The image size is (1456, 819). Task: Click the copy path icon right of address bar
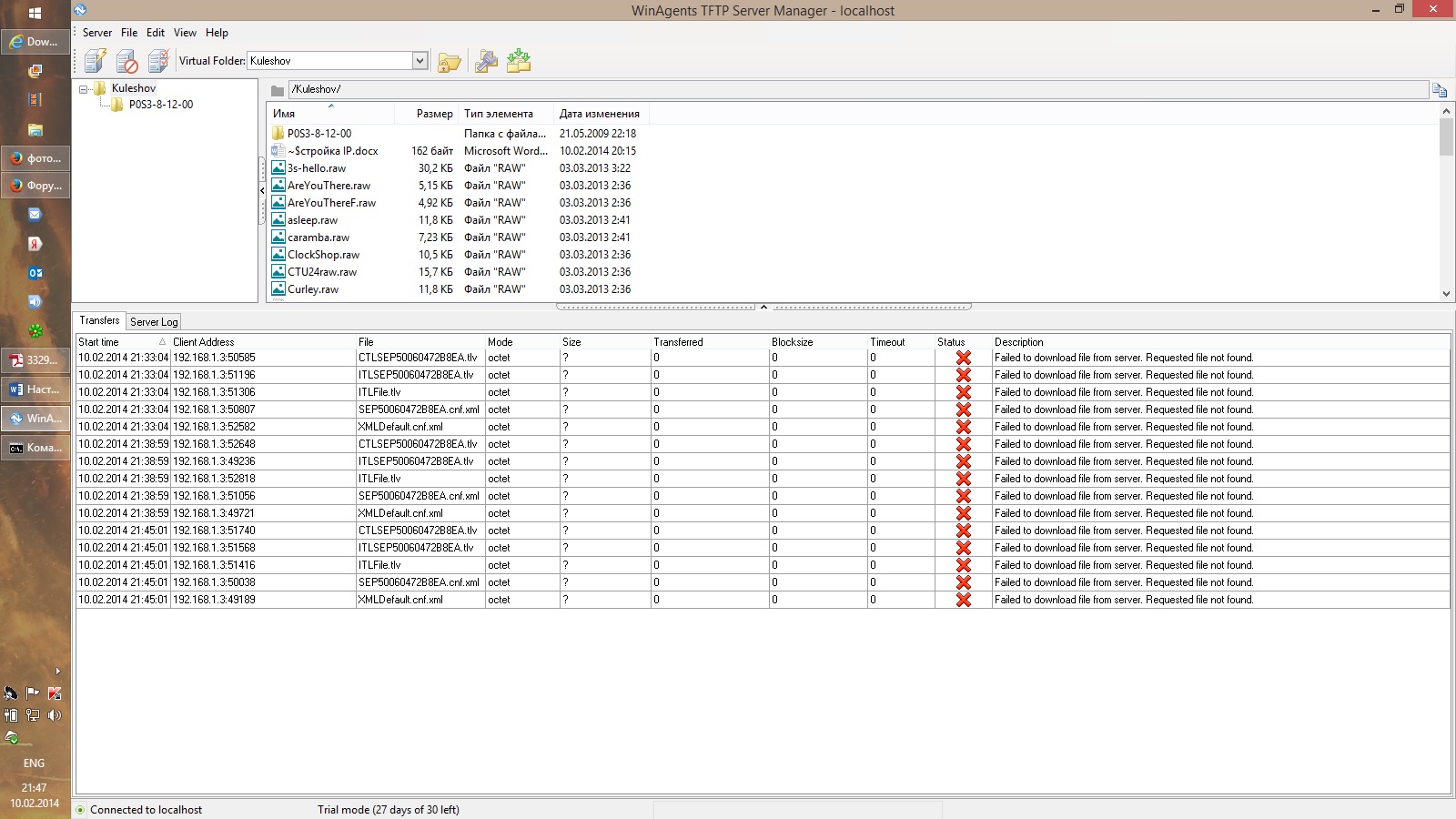point(1440,89)
